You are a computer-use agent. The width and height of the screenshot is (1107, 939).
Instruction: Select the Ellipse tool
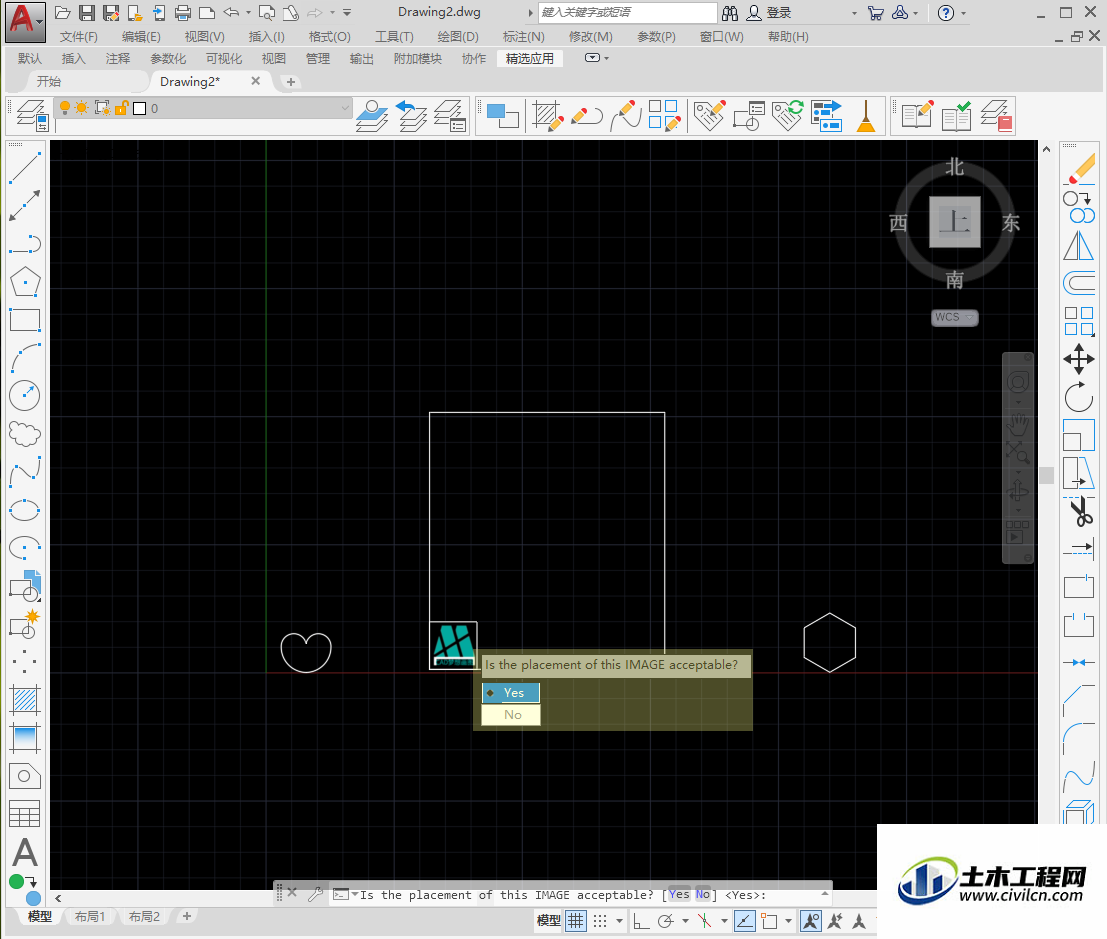point(25,510)
